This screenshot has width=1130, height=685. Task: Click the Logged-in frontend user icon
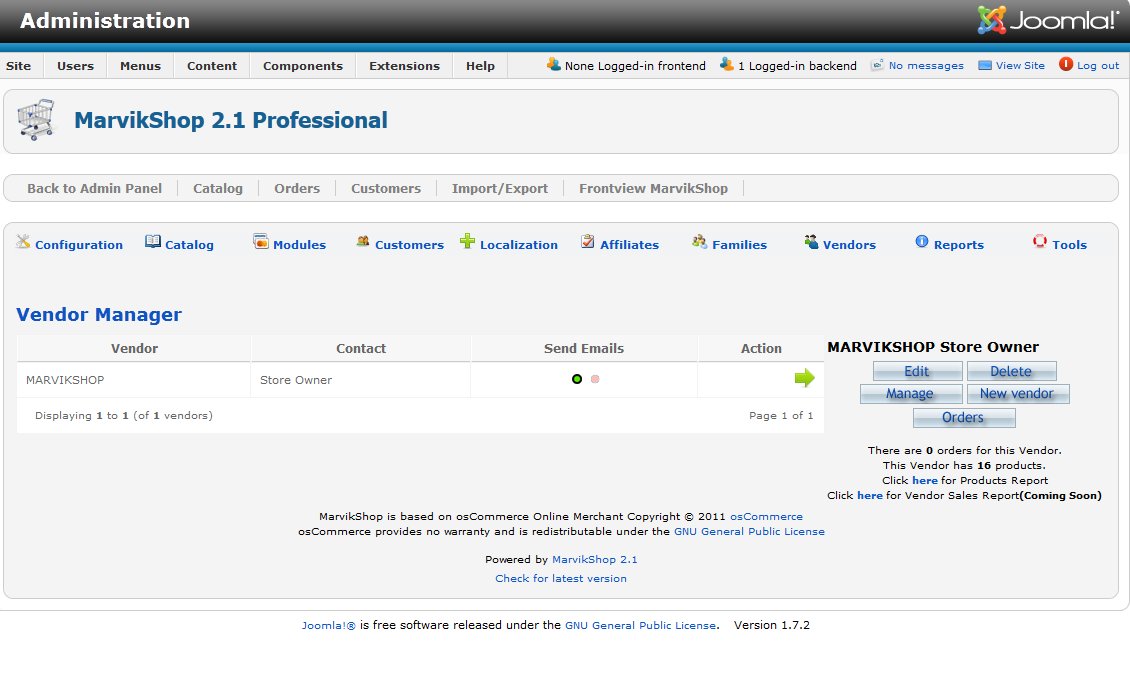(553, 64)
